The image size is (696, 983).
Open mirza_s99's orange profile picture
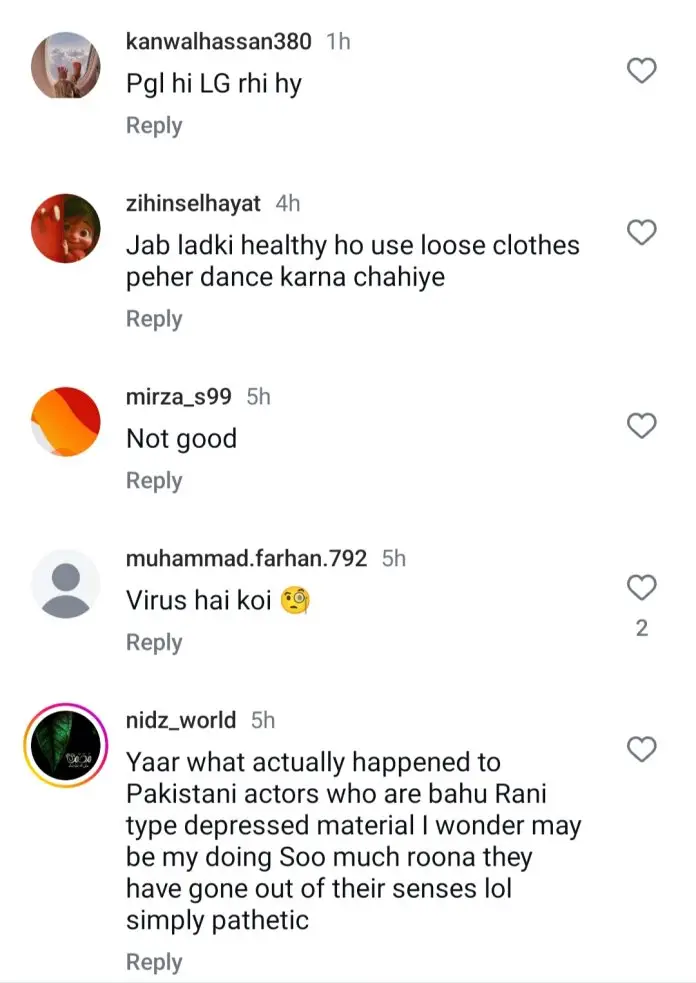pos(66,421)
